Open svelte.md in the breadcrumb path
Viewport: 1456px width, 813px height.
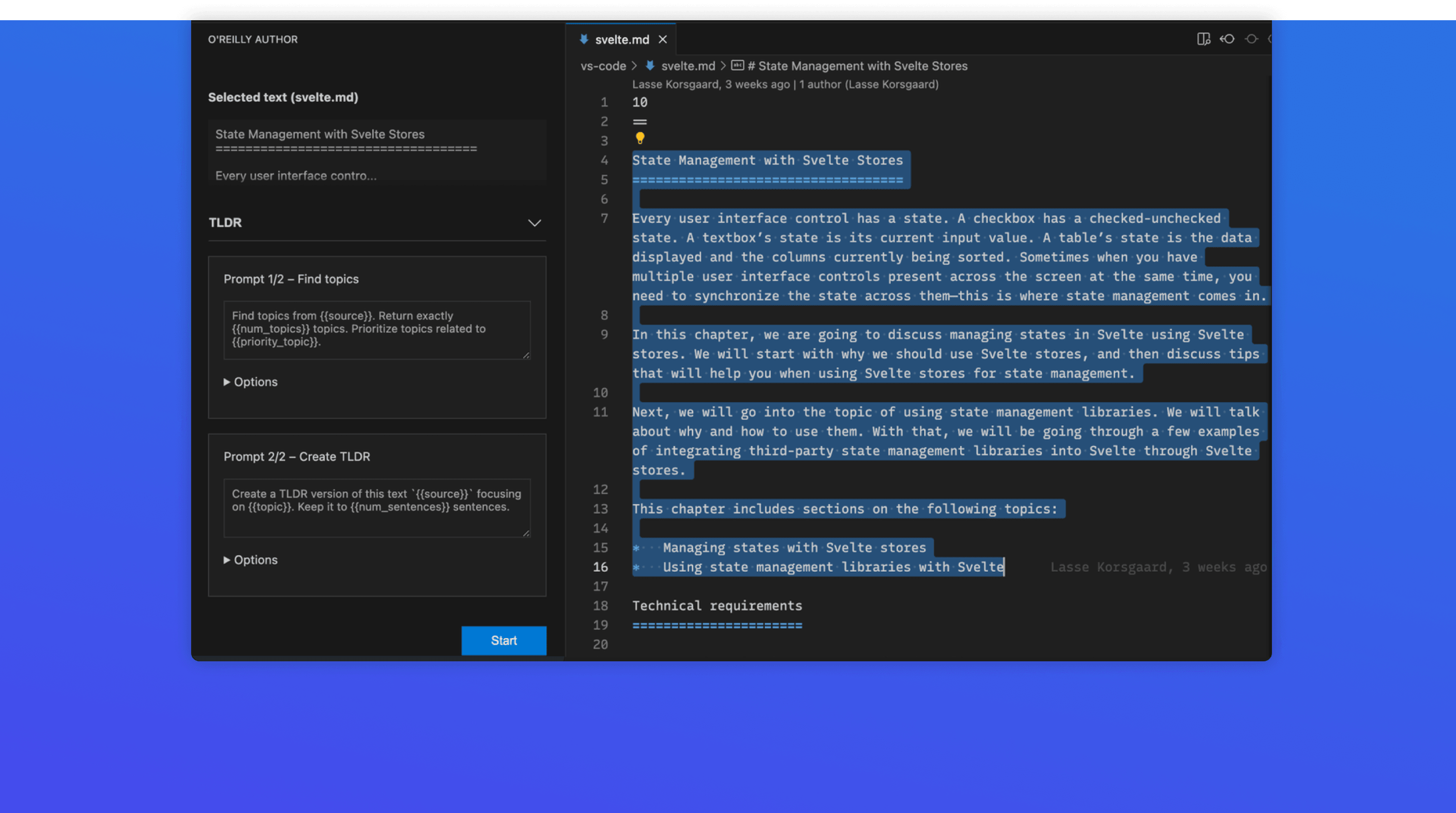[x=688, y=66]
